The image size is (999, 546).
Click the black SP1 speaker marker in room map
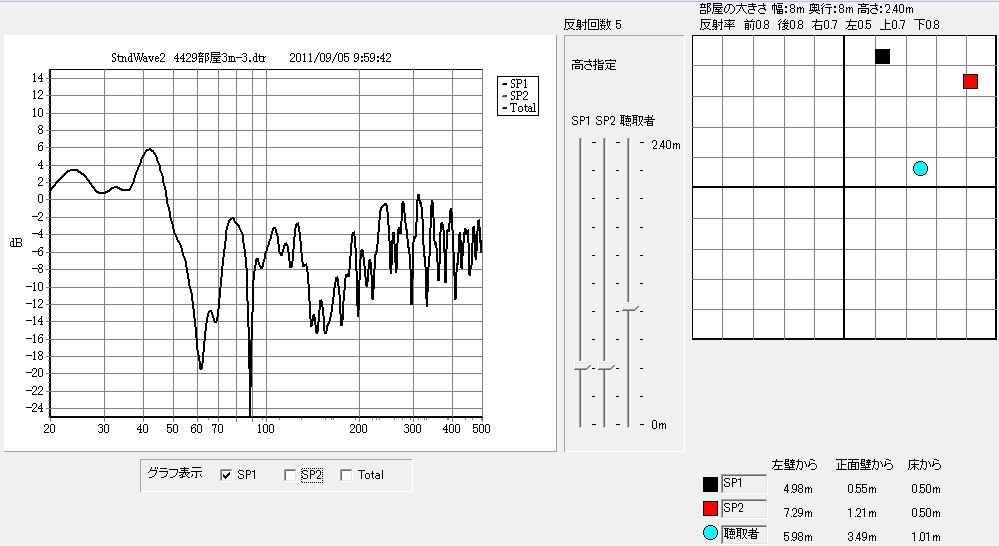tap(882, 56)
